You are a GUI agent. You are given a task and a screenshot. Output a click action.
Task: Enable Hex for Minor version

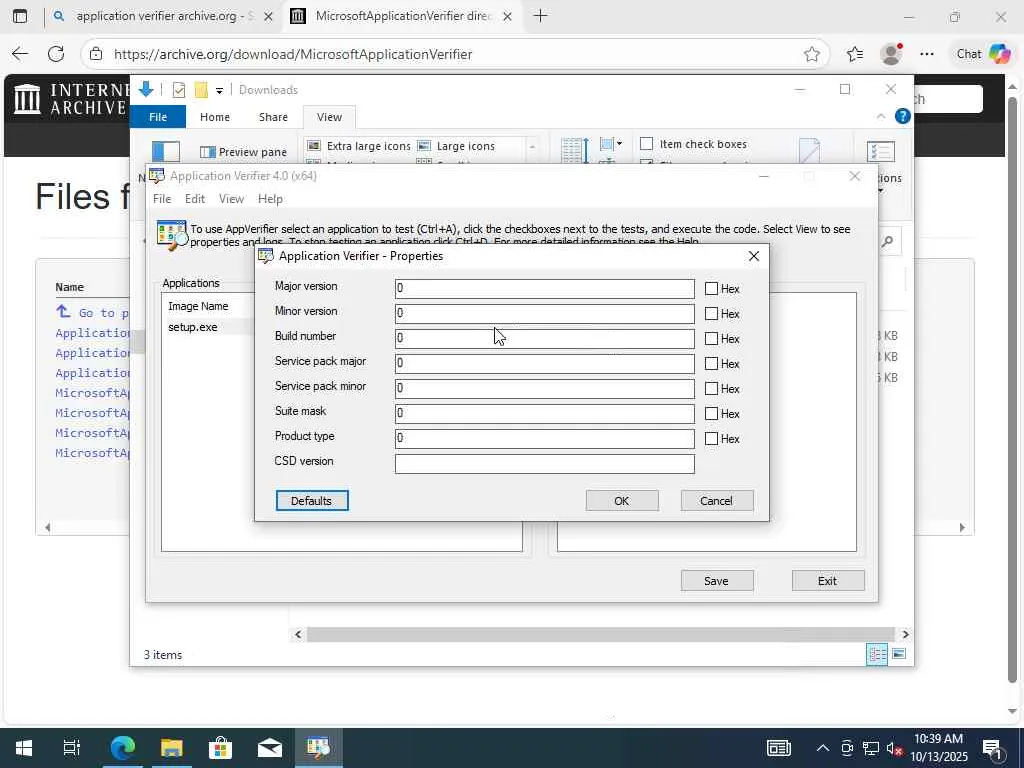711,313
